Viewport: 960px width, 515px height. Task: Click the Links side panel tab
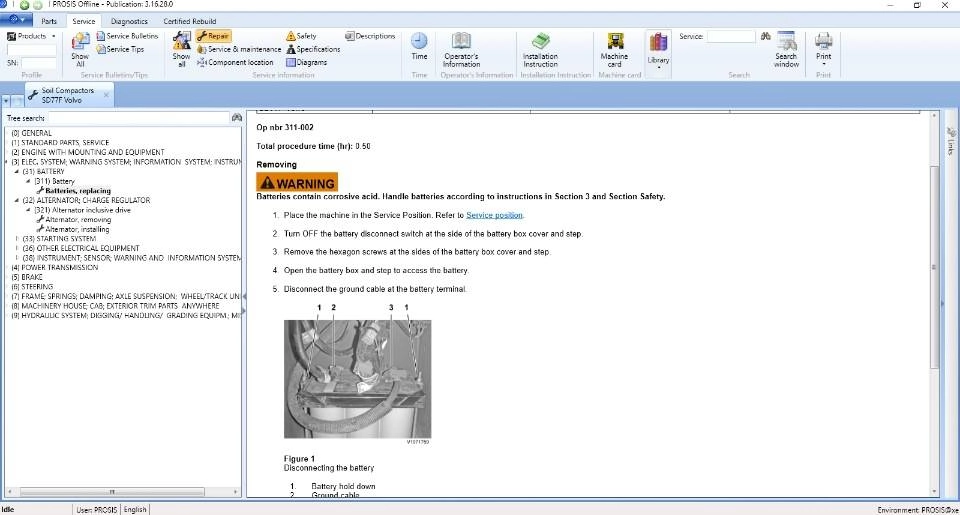coord(951,141)
